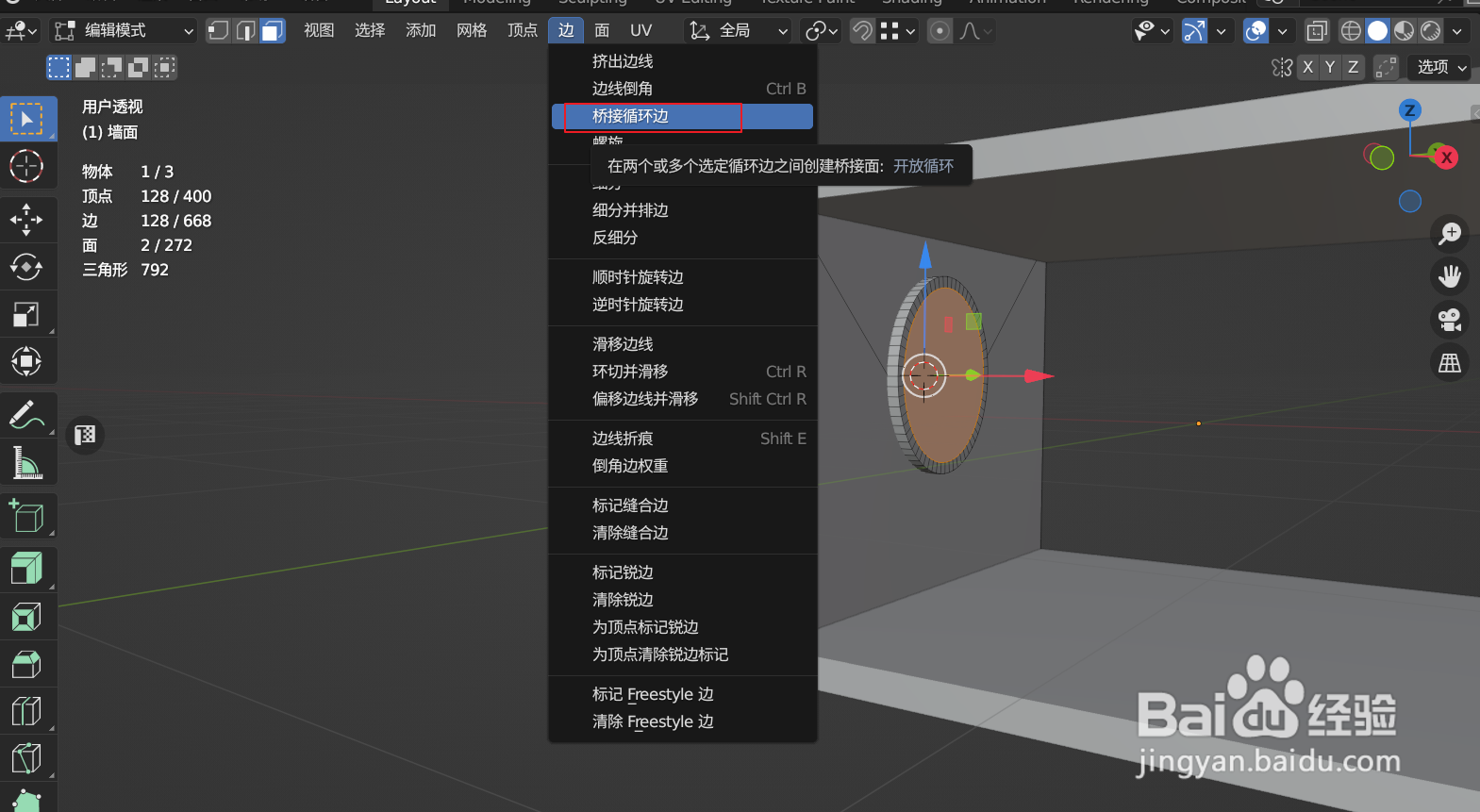Open the 视图 menu
This screenshot has width=1480, height=812.
(x=319, y=31)
